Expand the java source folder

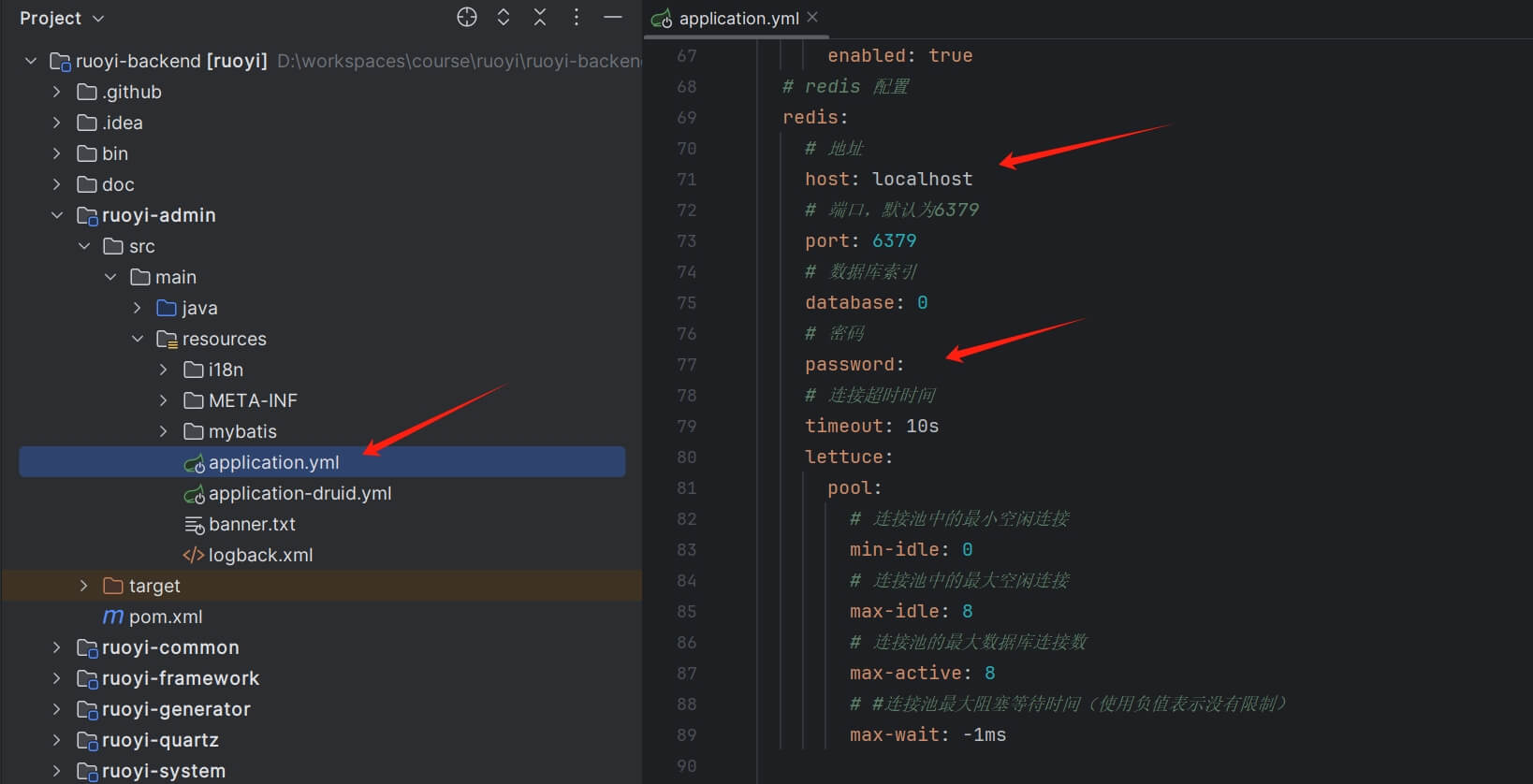(x=138, y=308)
